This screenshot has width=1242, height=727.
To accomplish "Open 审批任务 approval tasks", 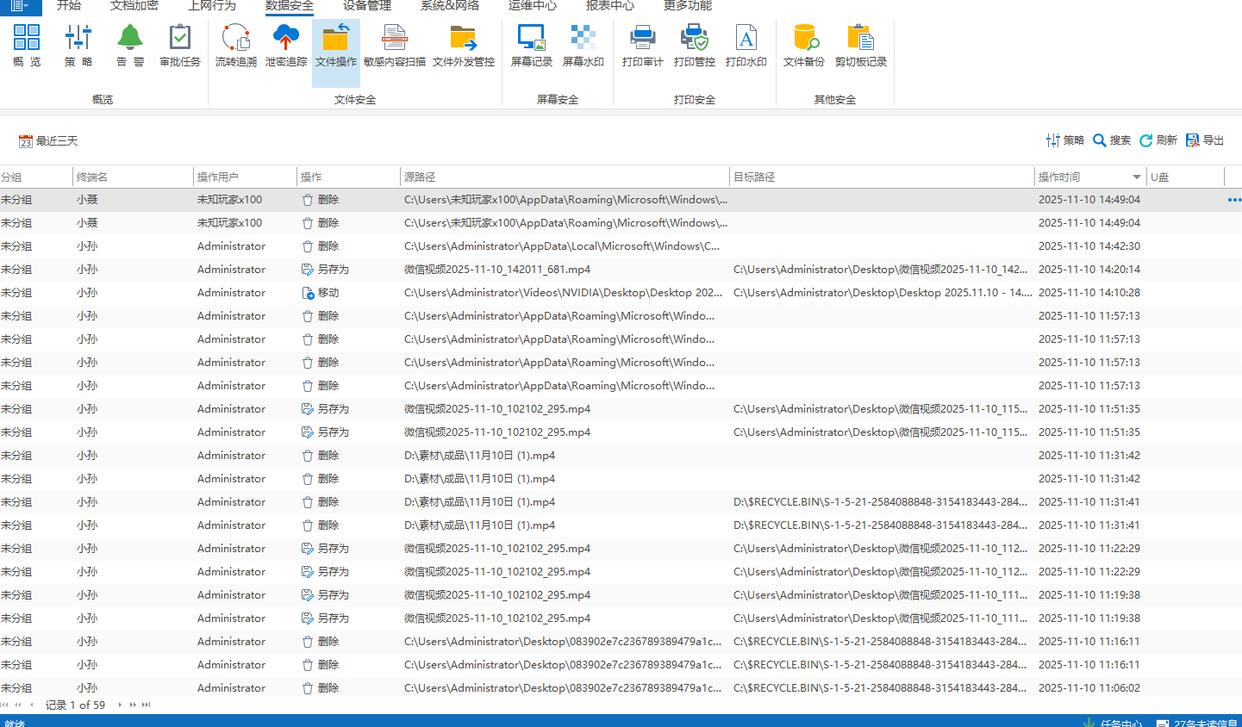I will [180, 46].
